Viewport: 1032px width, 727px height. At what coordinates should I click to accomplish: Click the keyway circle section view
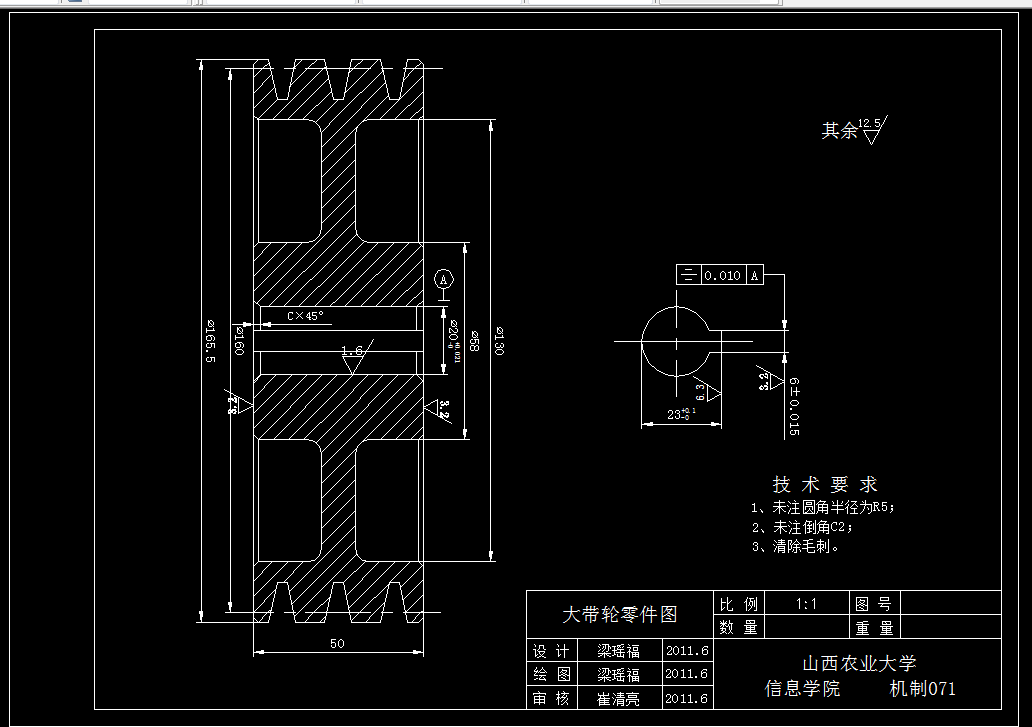(x=677, y=341)
